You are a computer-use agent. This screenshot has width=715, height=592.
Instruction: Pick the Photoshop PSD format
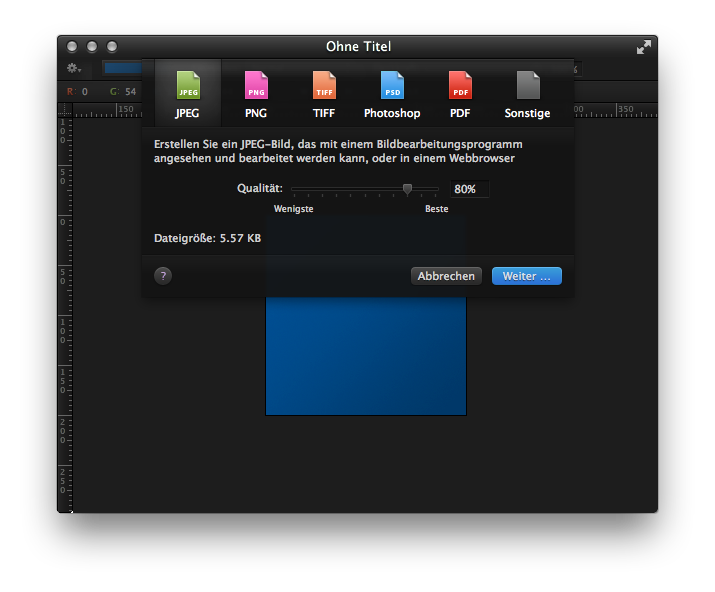click(x=392, y=86)
